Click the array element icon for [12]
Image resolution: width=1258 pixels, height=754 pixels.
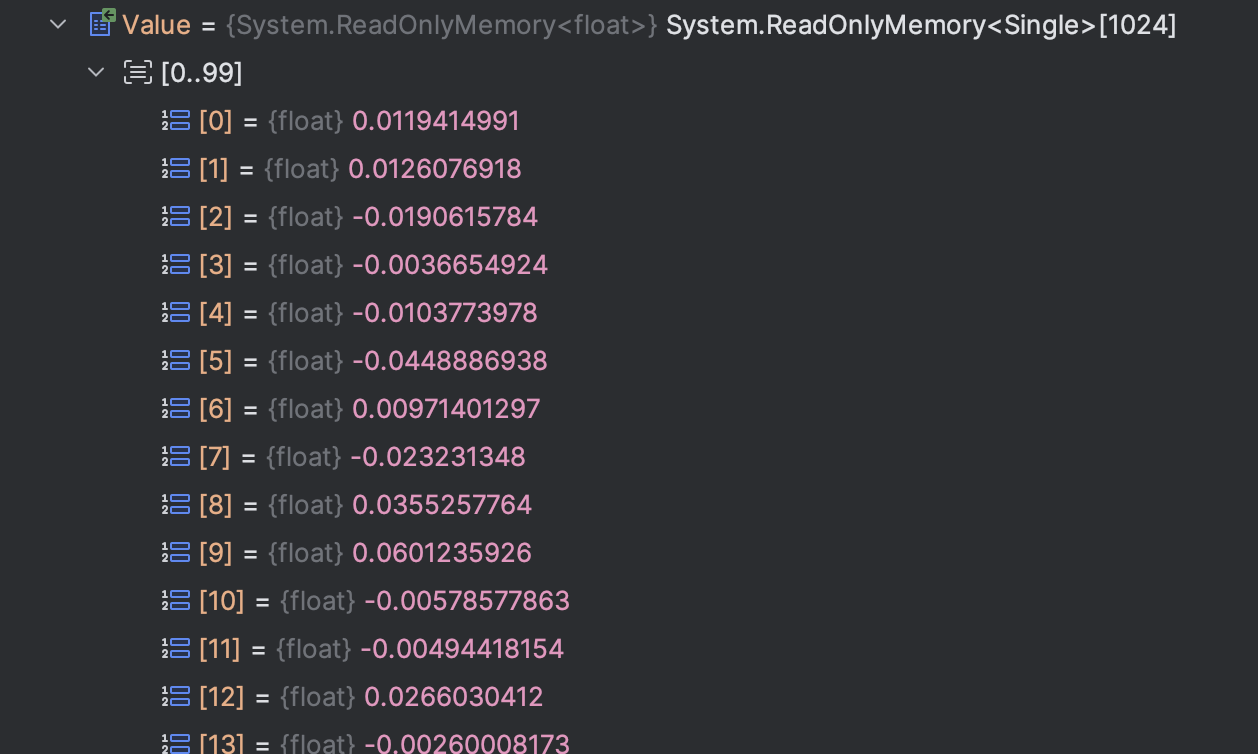click(176, 697)
